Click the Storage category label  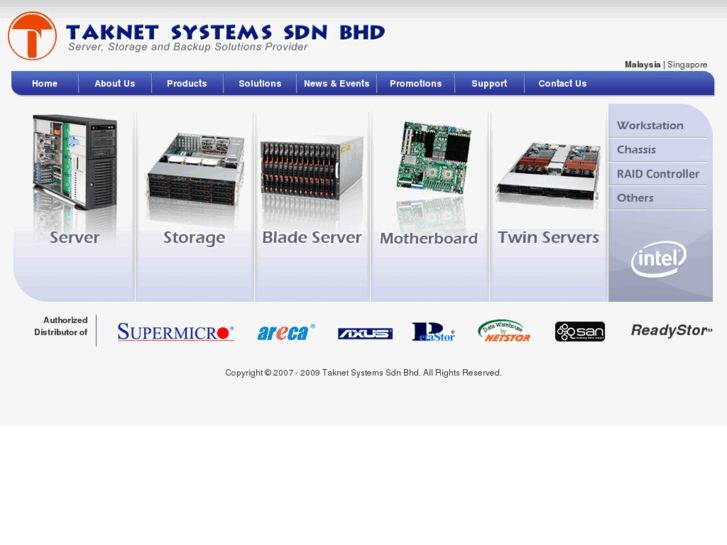pyautogui.click(x=194, y=238)
